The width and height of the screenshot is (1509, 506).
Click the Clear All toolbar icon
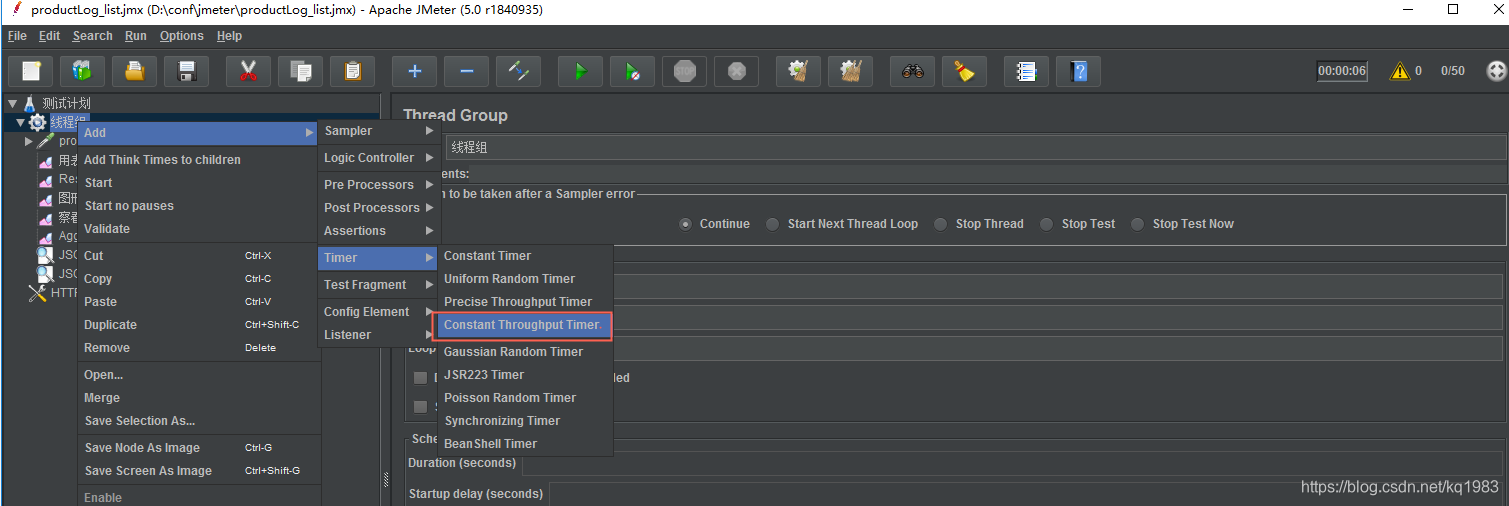[851, 71]
